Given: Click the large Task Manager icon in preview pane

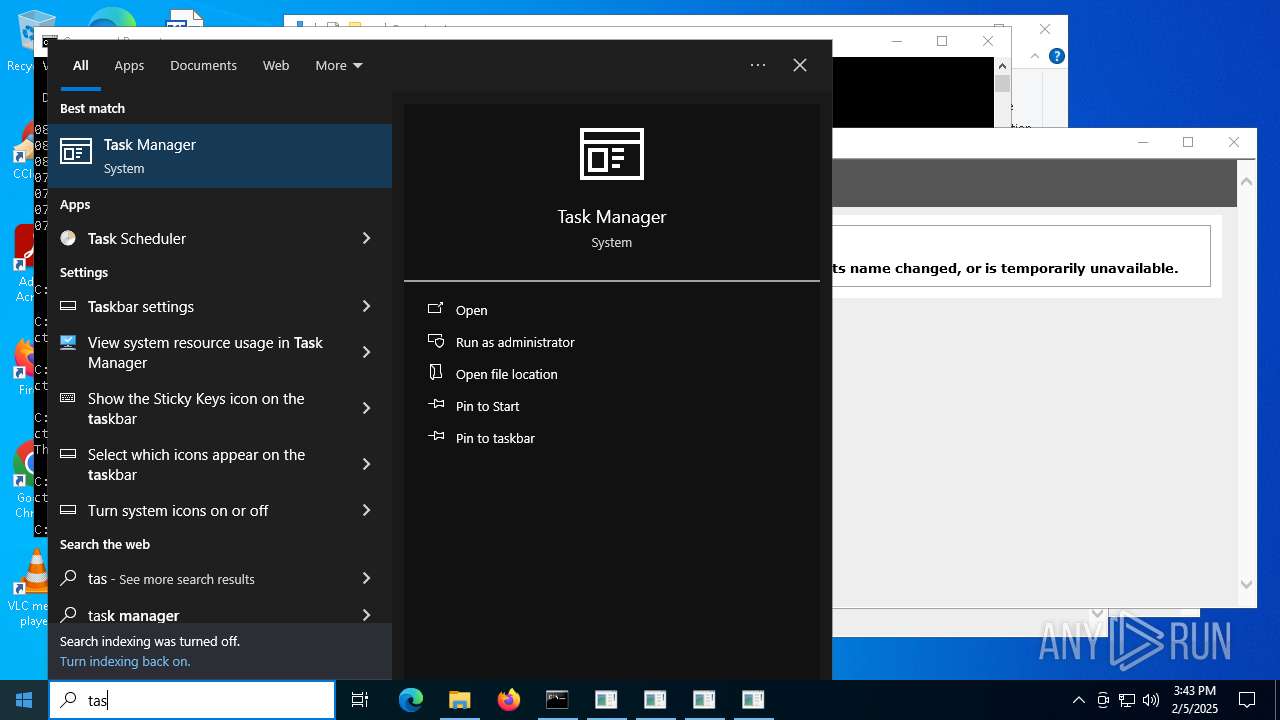Looking at the screenshot, I should point(612,154).
